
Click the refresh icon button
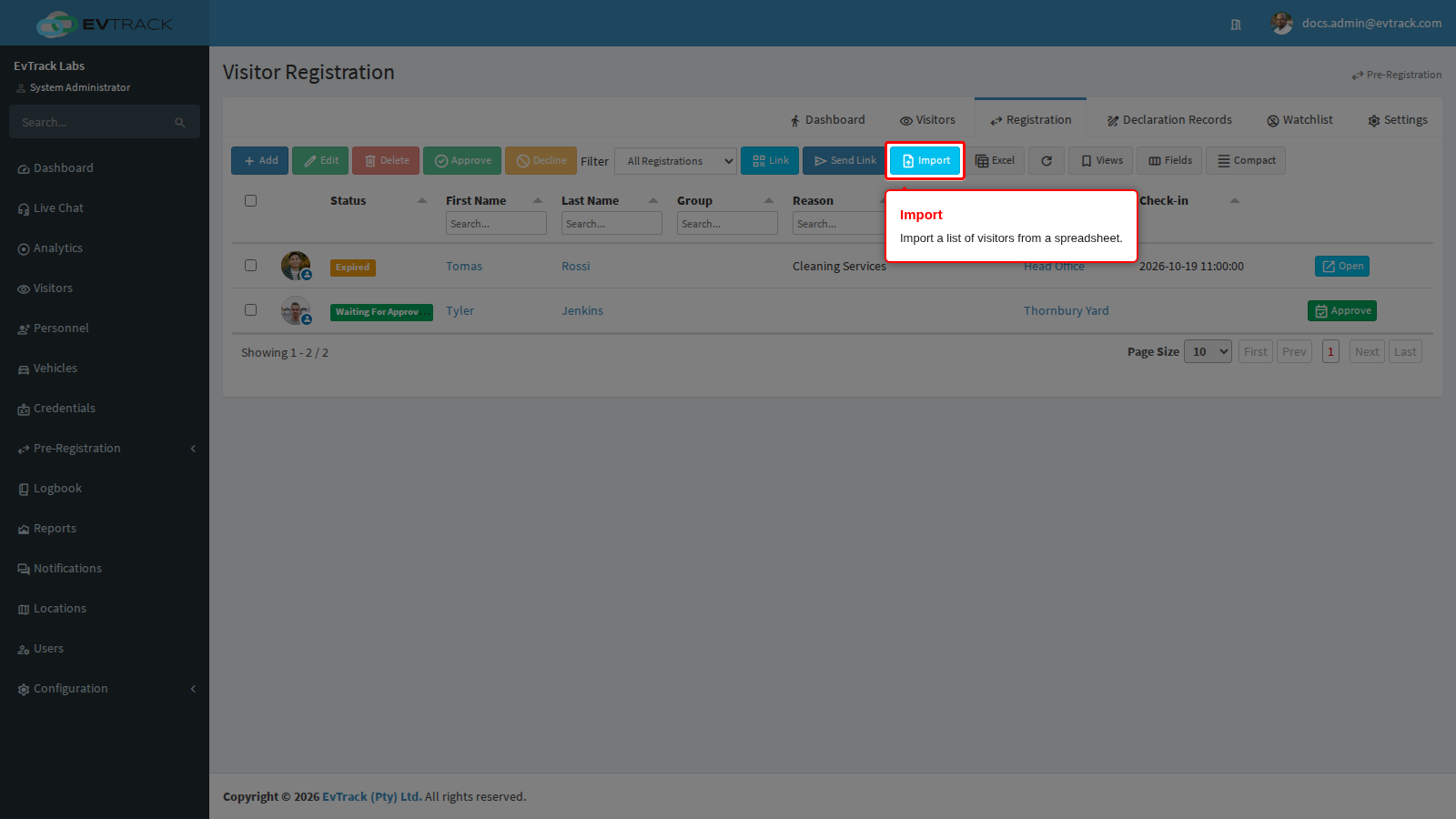(1046, 161)
